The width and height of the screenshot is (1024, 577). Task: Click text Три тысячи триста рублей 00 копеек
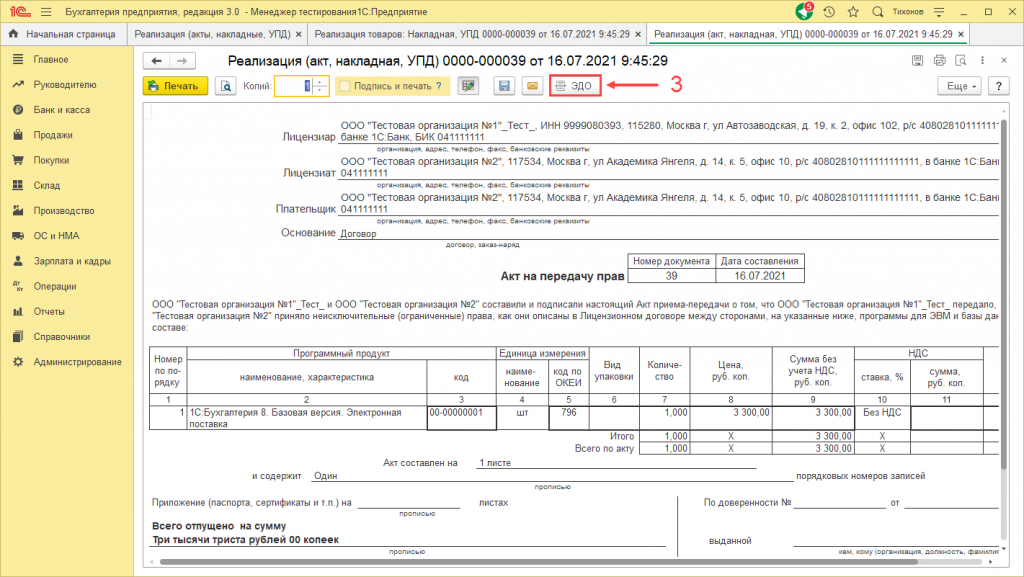(246, 540)
